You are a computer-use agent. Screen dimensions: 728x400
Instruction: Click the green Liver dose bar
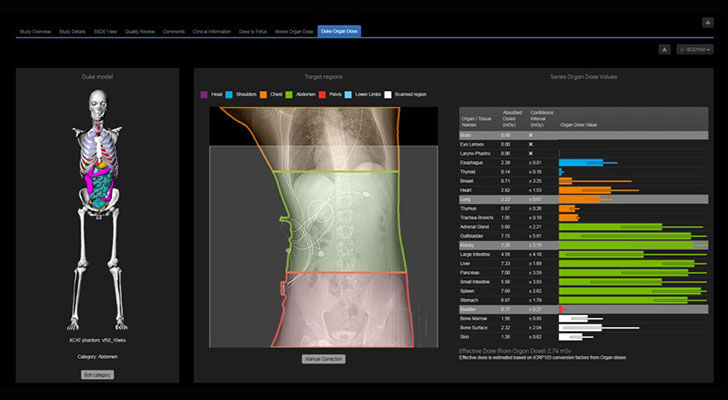[626, 264]
